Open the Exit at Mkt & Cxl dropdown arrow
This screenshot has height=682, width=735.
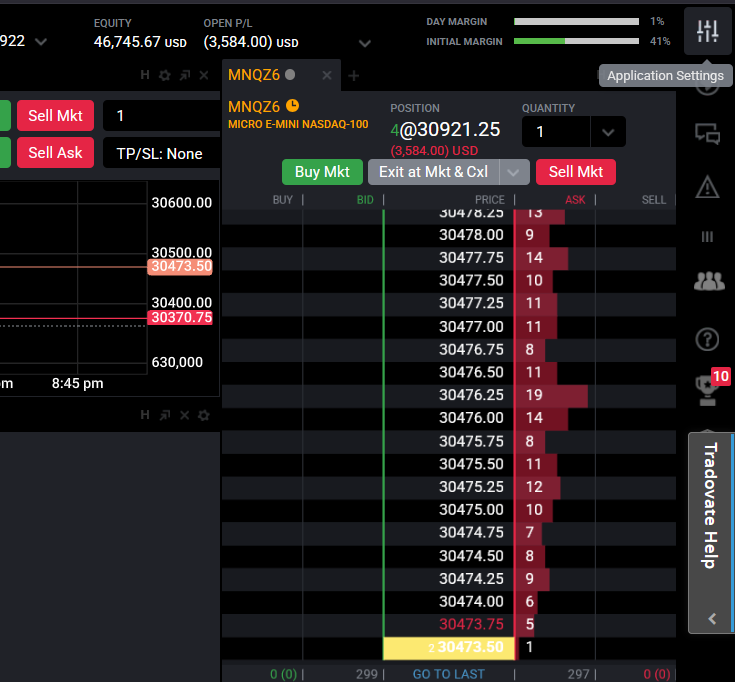514,172
